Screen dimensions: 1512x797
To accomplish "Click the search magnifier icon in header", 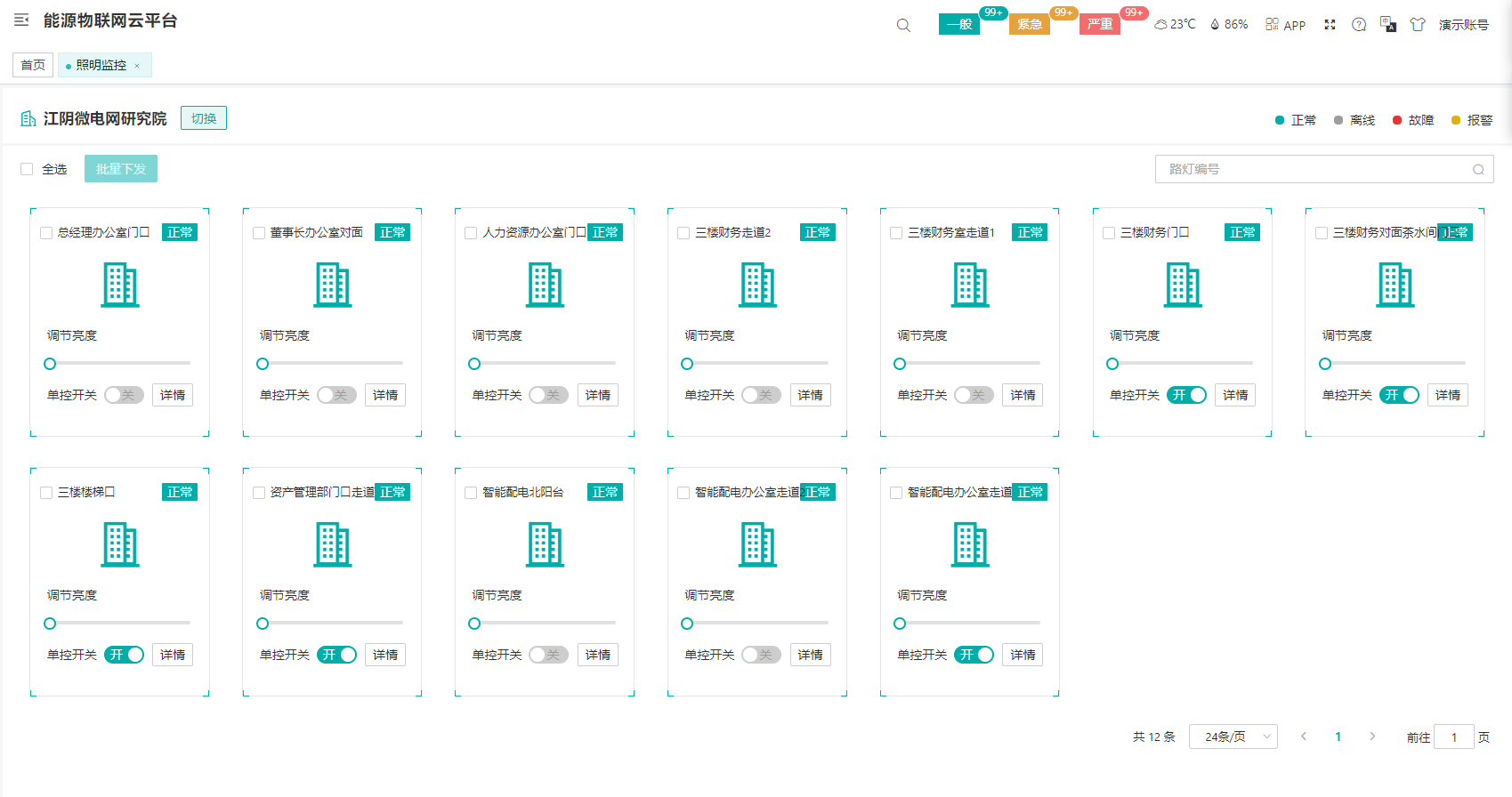I will 903,25.
